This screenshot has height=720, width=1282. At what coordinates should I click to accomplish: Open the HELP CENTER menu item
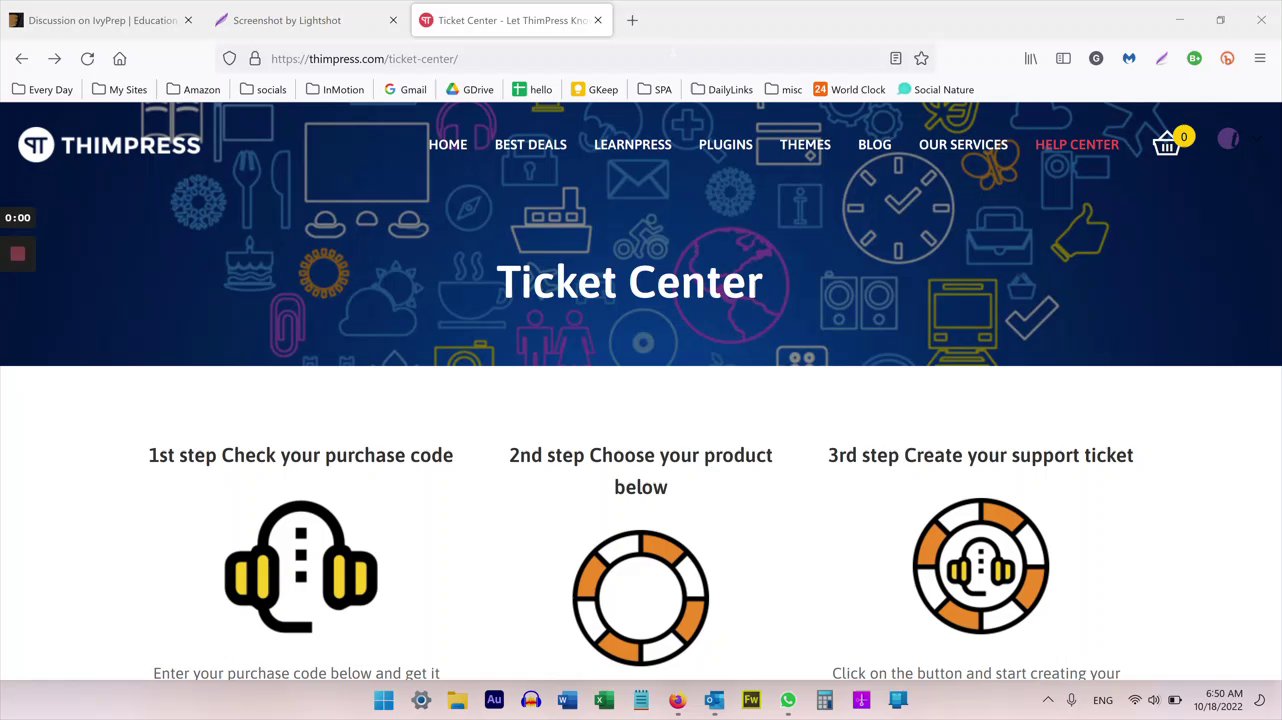click(x=1077, y=145)
